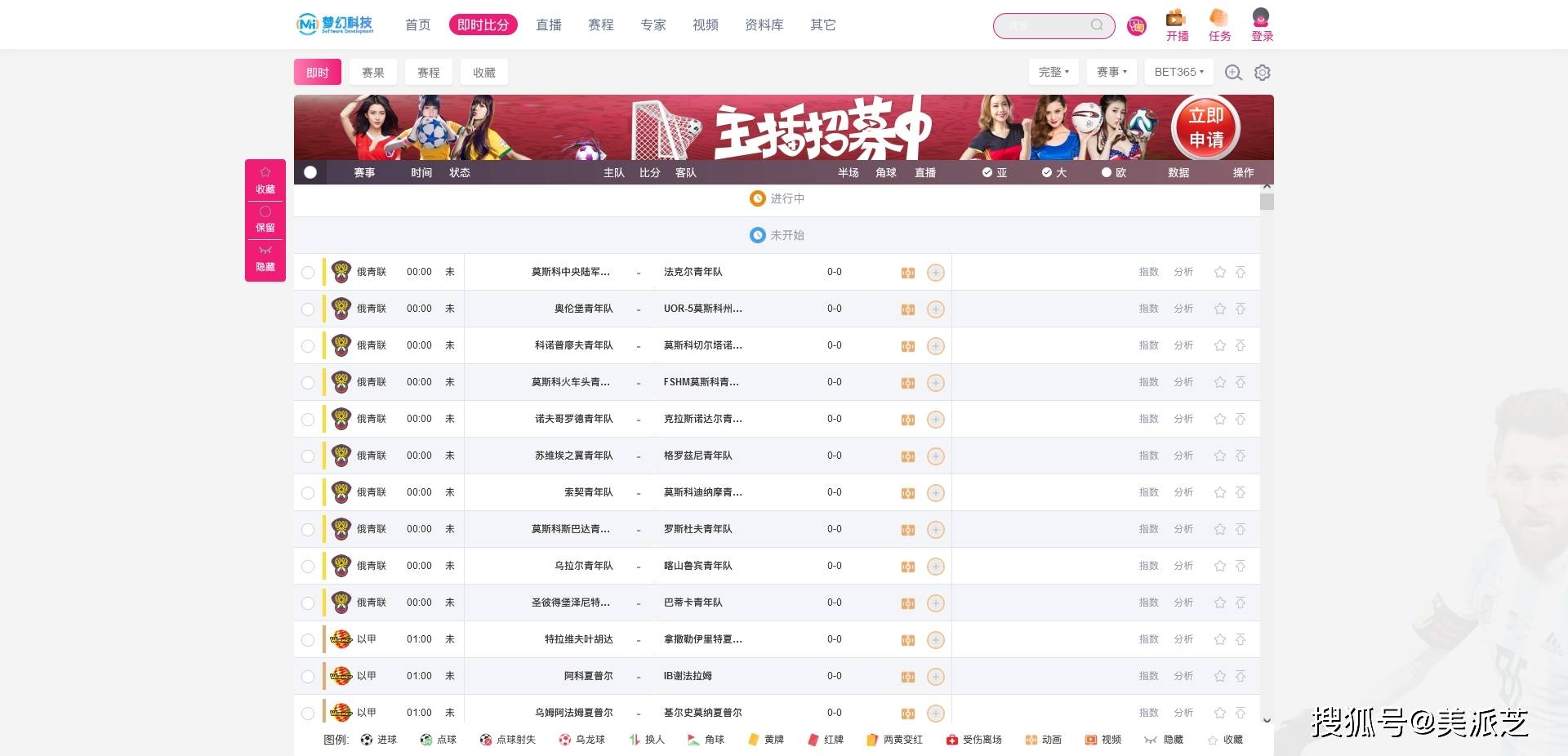Screen dimensions: 1568x756
Task: Click the 角球 corner flag legend icon
Action: click(692, 740)
